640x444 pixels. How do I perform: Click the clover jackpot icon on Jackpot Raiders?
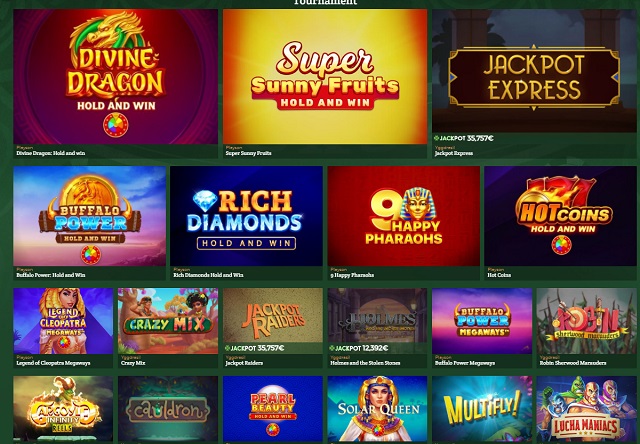click(x=227, y=348)
